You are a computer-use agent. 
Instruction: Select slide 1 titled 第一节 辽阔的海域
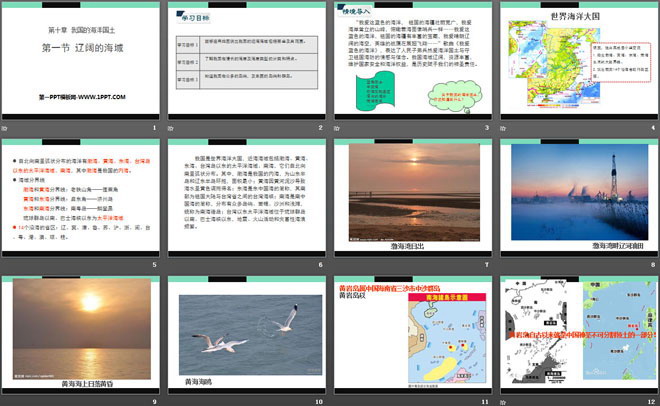click(81, 61)
